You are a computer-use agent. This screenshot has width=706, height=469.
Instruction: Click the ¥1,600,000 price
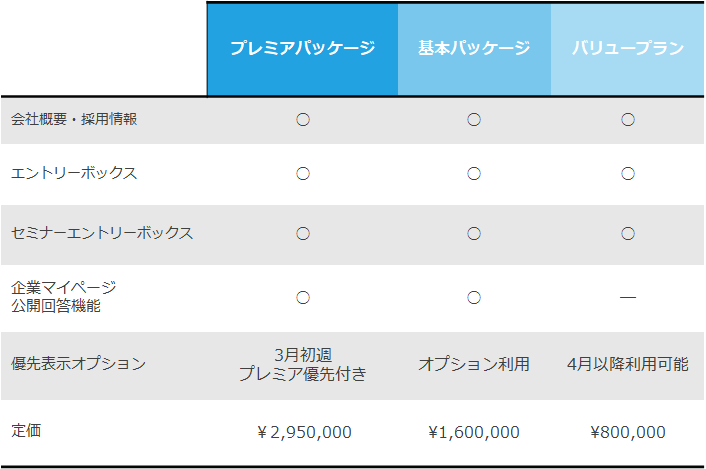[474, 433]
